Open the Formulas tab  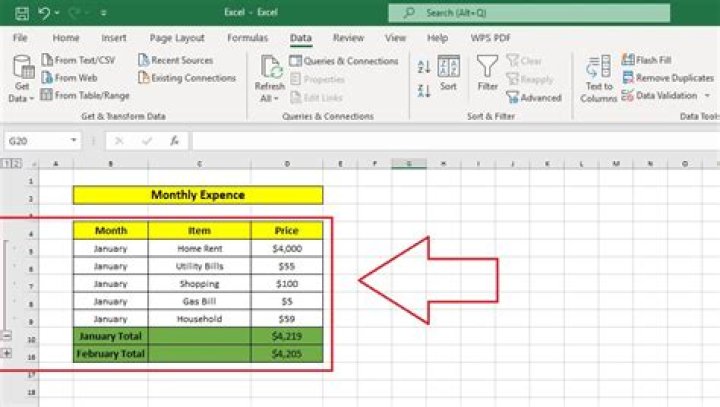click(x=248, y=38)
